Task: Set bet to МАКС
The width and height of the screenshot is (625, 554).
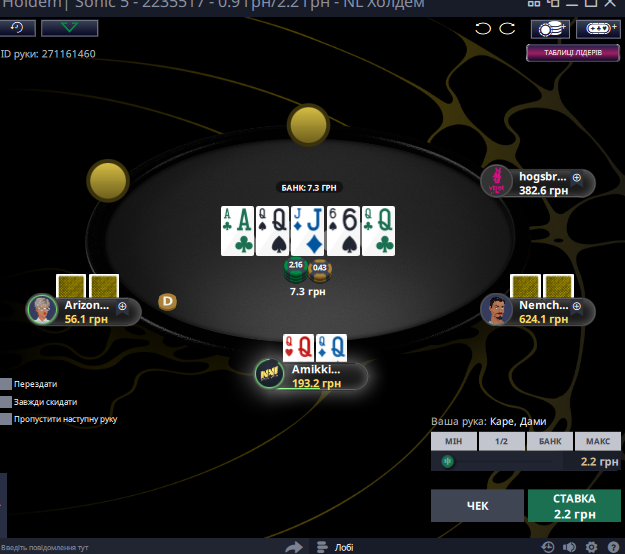Action: [x=597, y=441]
